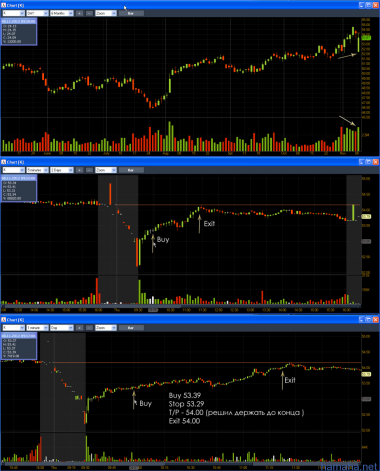Screen dimensions: 380x471
Task: Click the horizontal scrollbar under bottom chart
Action: 182,464
